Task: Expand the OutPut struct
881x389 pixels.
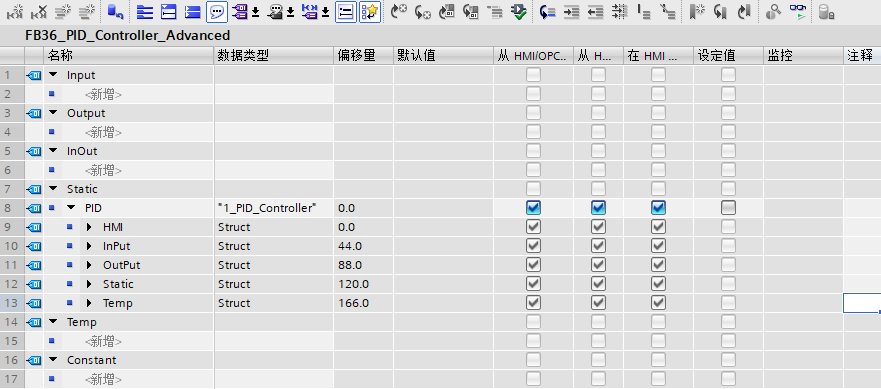Action: [x=89, y=265]
